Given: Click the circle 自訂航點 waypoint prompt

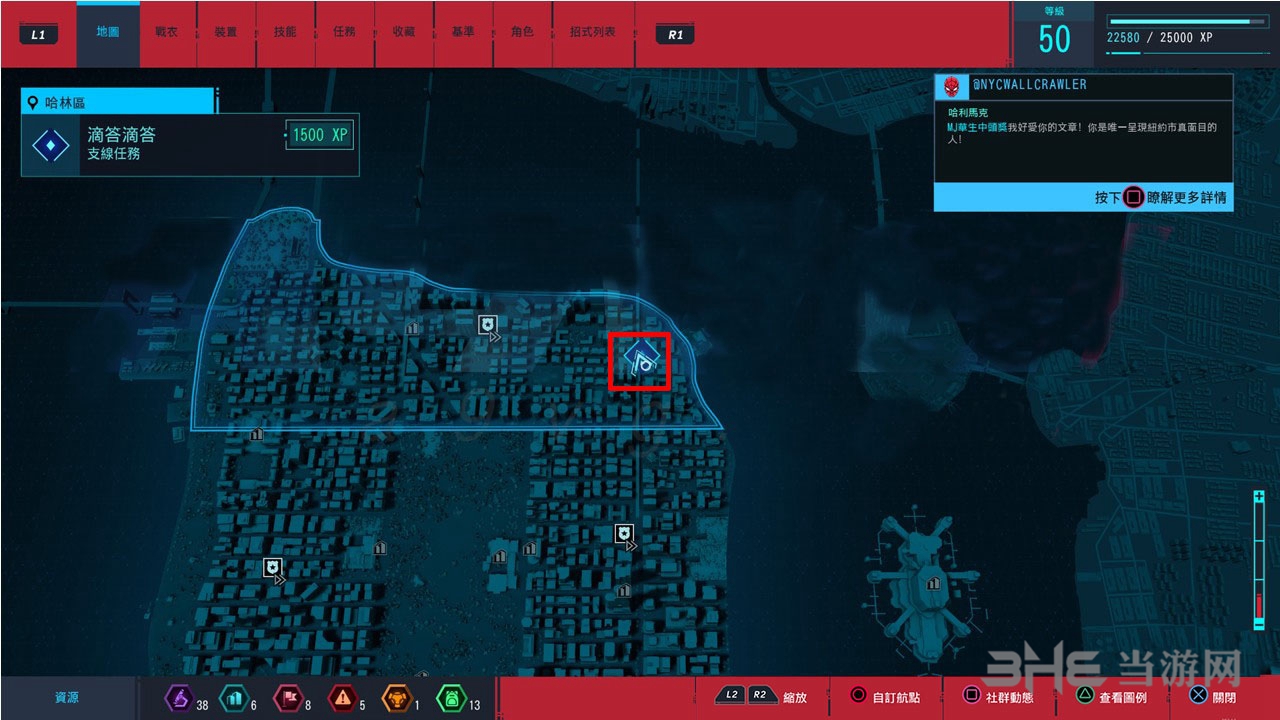Looking at the screenshot, I should pos(885,697).
